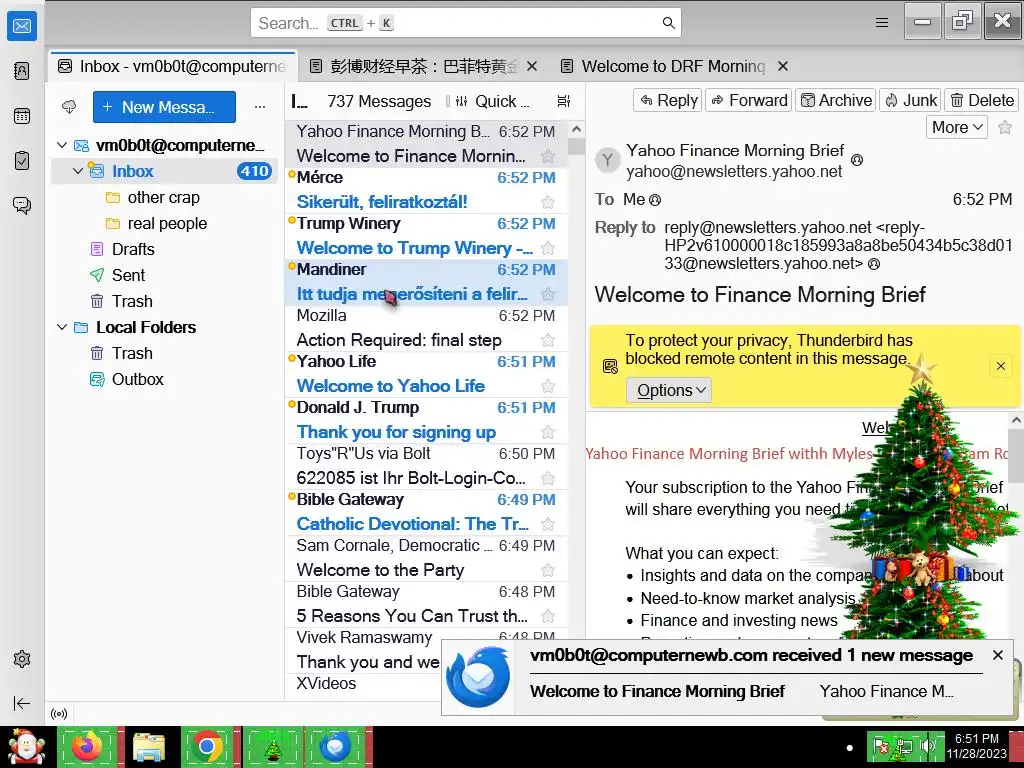The image size is (1024, 768).
Task: Click the search magnifier icon
Action: [x=668, y=23]
